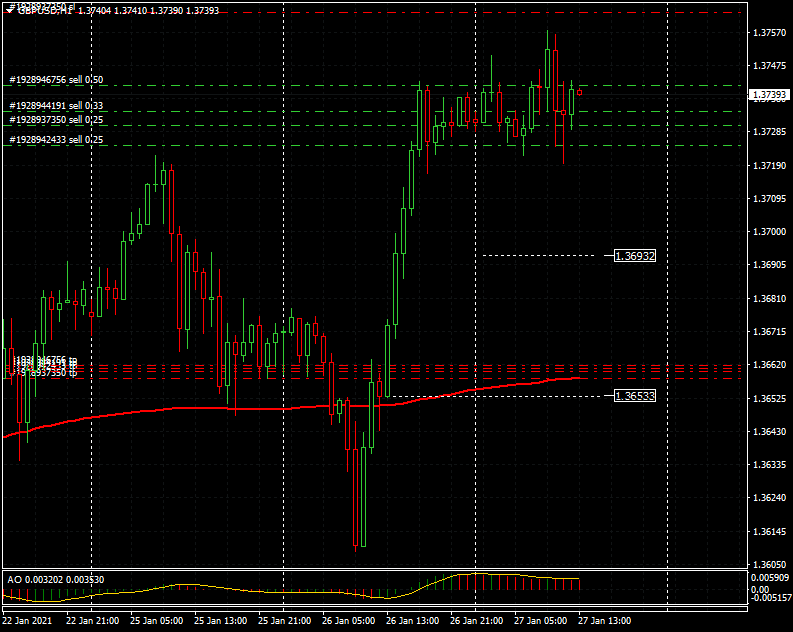Click the 1.36050 price axis value
The image size is (793, 632).
(x=770, y=565)
